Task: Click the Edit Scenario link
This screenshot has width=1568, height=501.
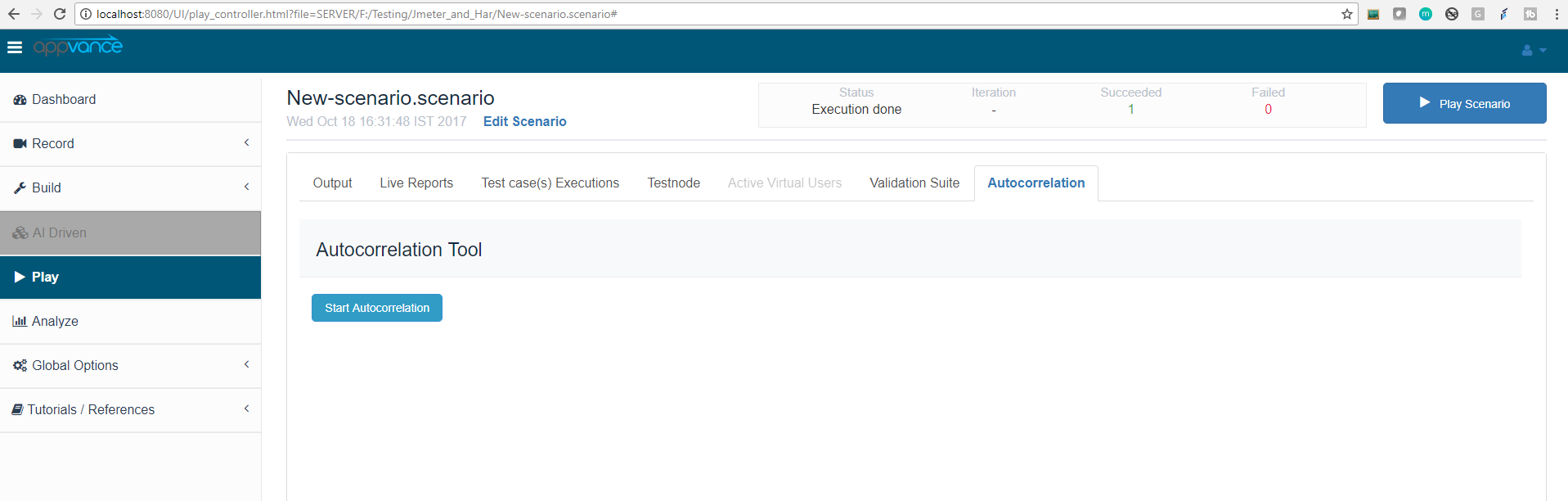Action: pos(524,122)
